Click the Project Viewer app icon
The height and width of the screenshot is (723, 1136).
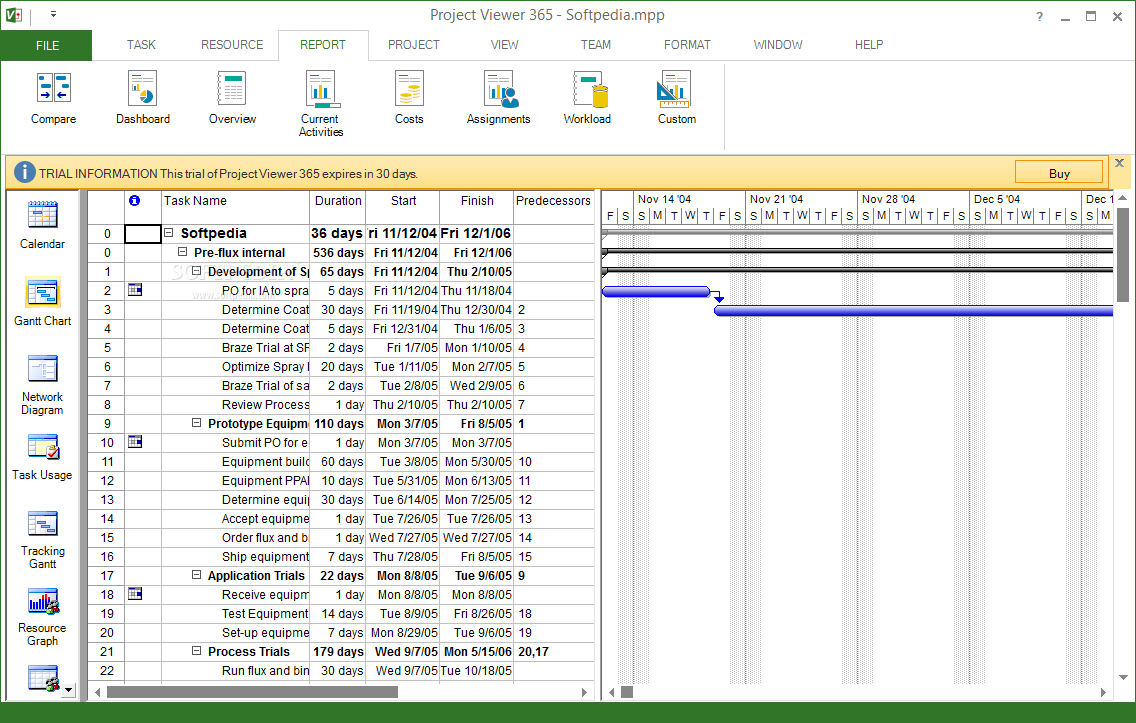[x=13, y=15]
